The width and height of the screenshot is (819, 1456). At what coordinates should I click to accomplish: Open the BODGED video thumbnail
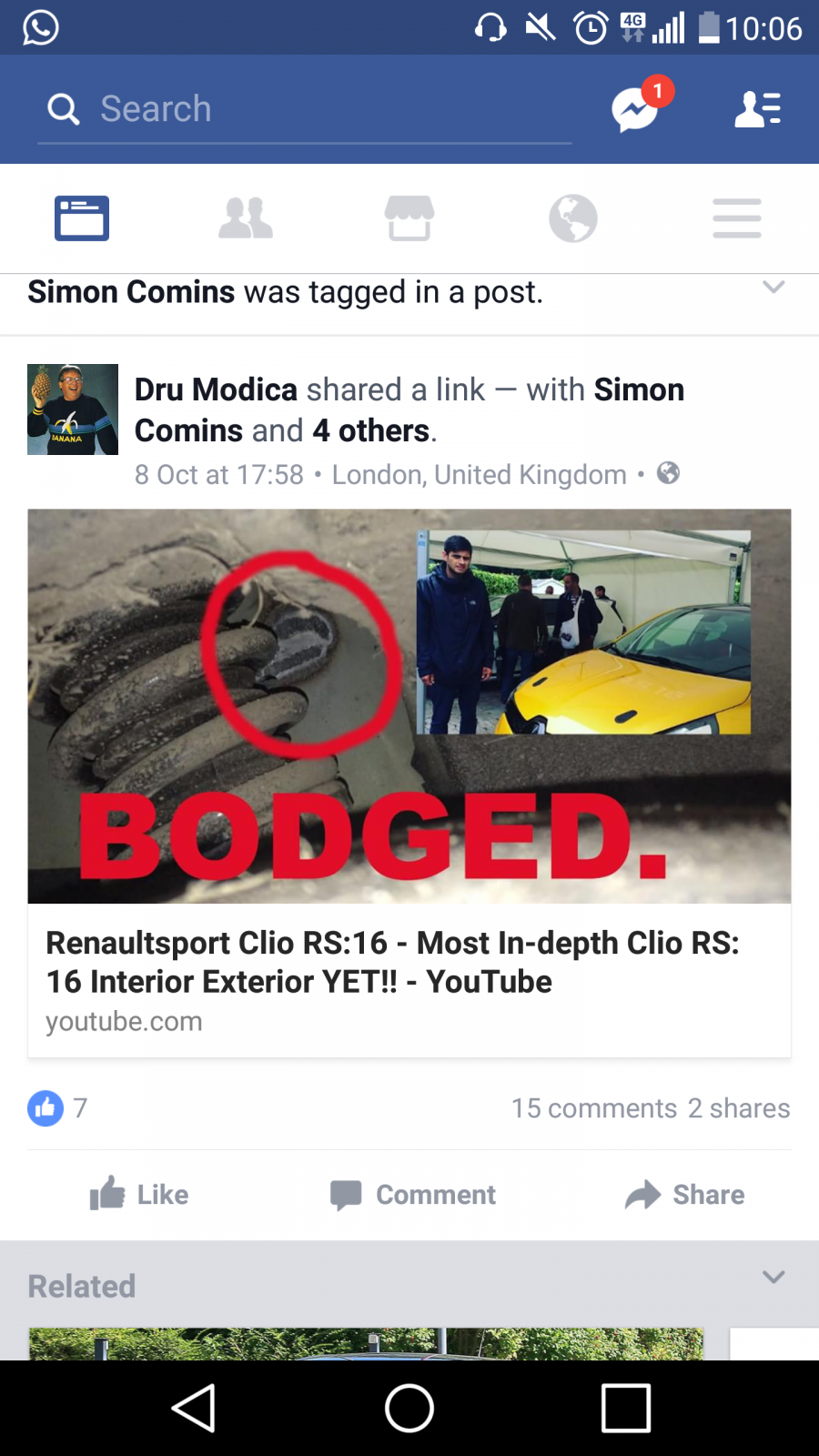409,706
